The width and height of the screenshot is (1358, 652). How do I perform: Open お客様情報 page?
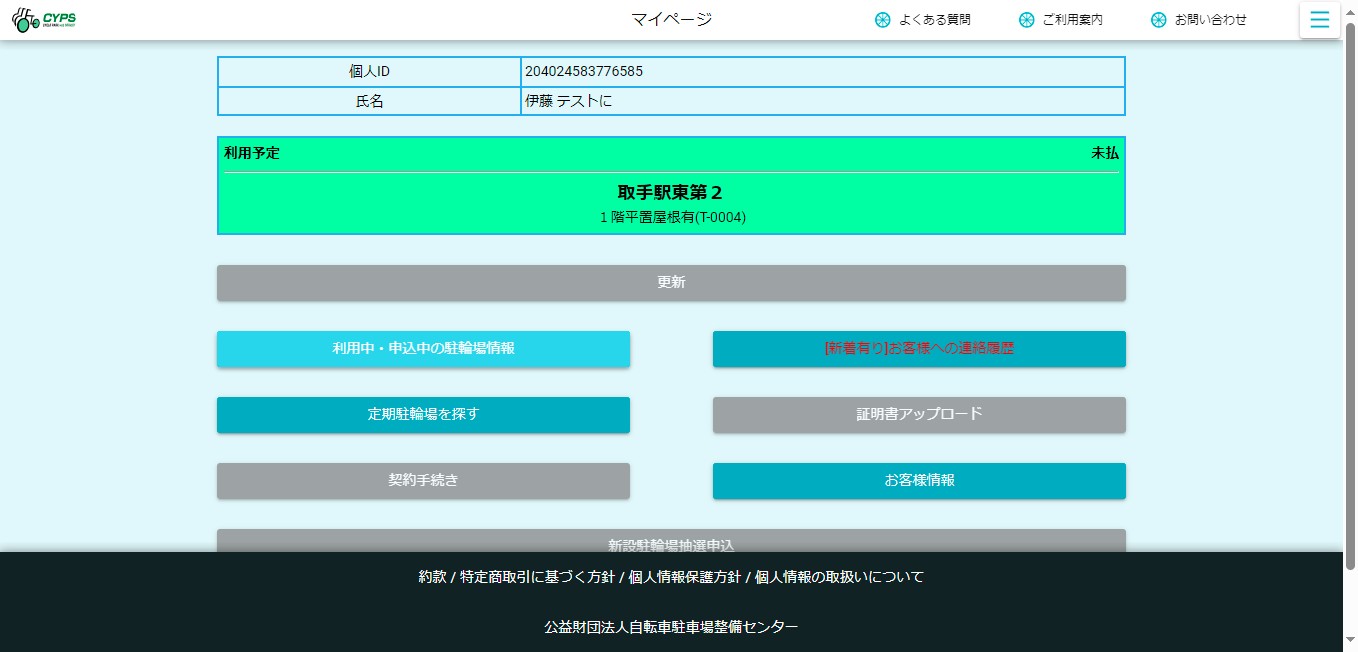tap(919, 481)
